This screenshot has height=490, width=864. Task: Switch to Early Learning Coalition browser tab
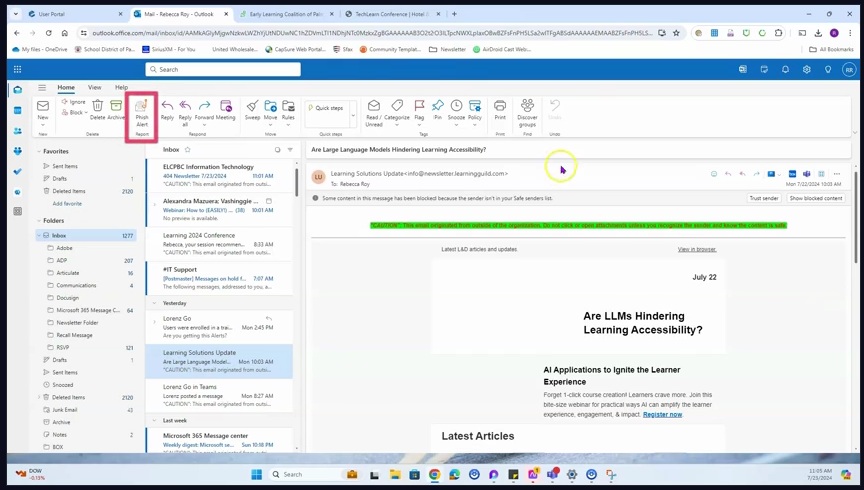pyautogui.click(x=288, y=14)
